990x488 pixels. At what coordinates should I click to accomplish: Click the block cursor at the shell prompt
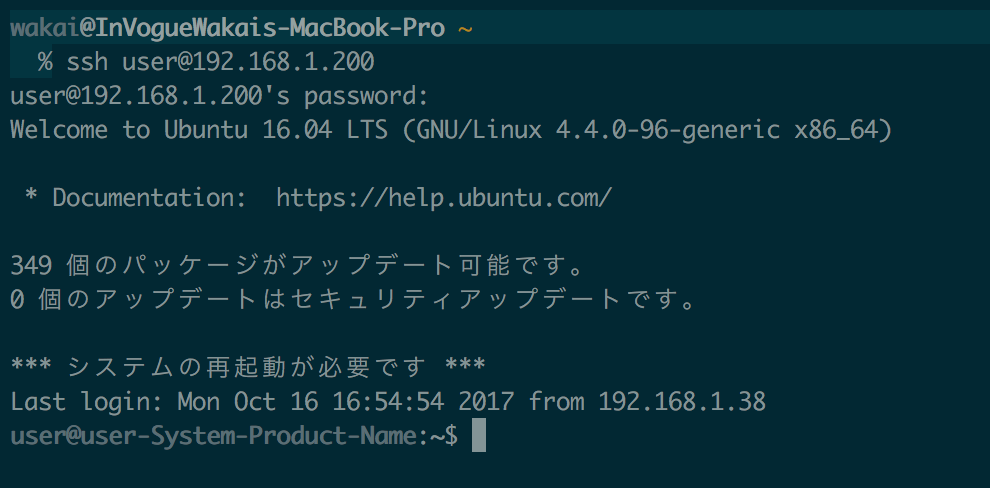tap(479, 436)
